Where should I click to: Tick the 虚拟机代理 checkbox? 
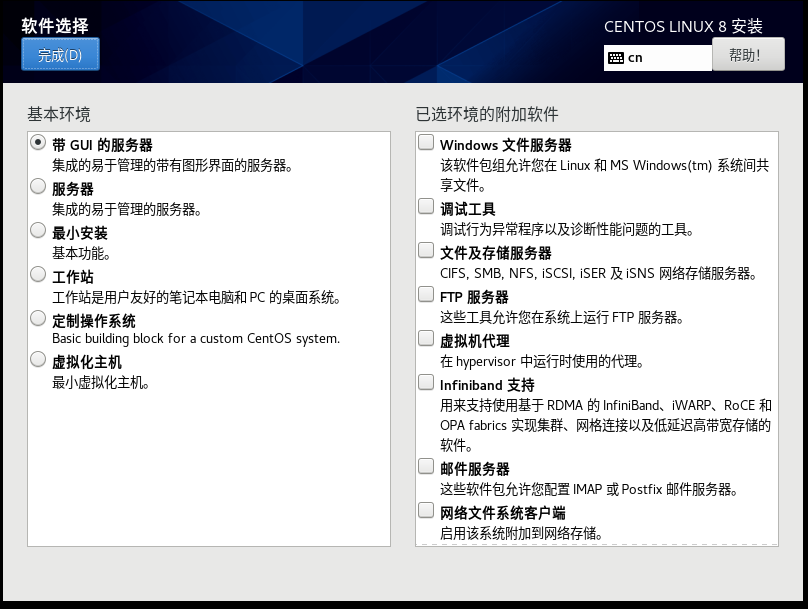[x=426, y=338]
